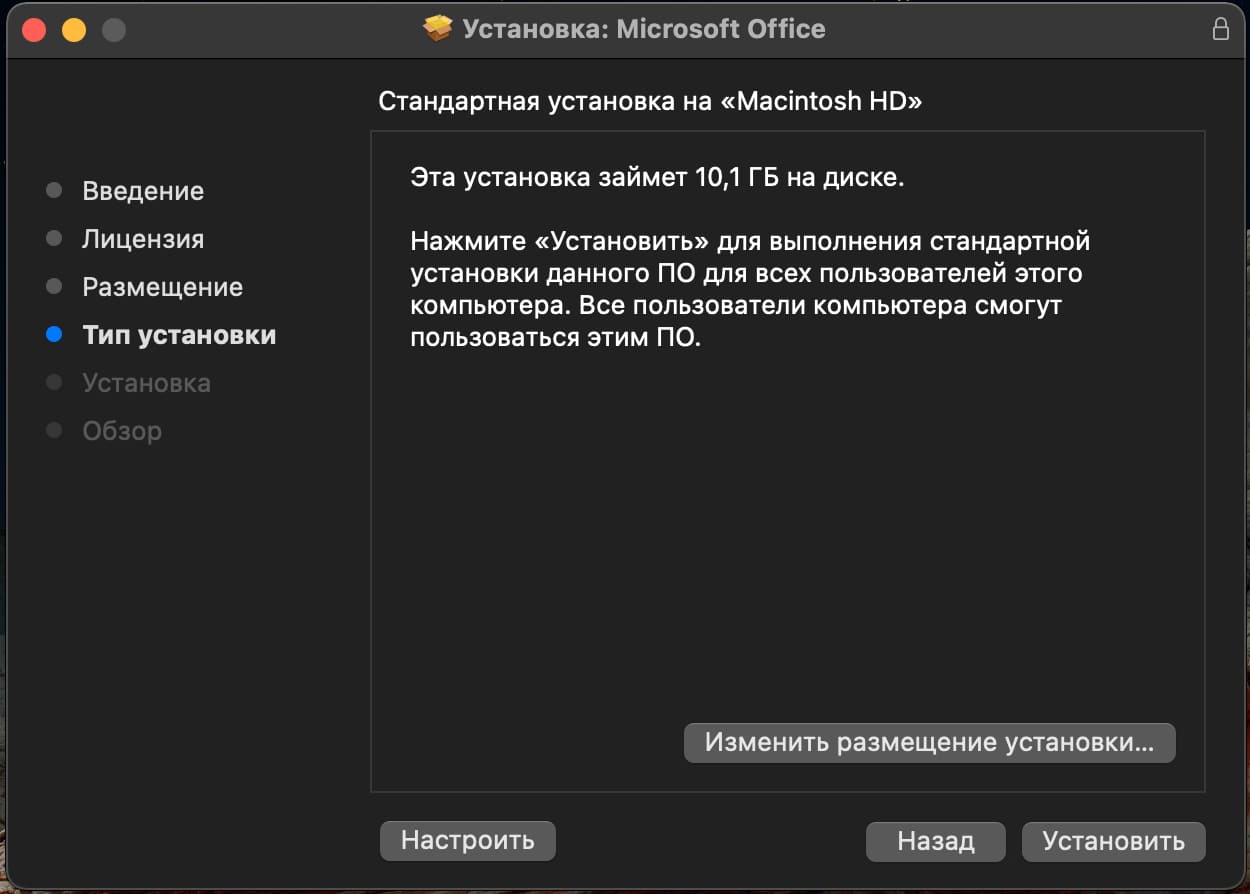The height and width of the screenshot is (894, 1250).
Task: Open the Настроить customization options
Action: pos(467,841)
